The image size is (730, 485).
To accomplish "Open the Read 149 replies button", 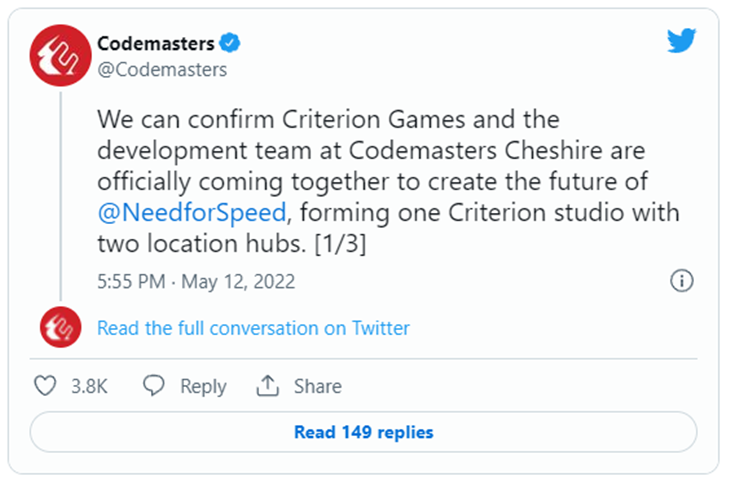I will point(364,432).
